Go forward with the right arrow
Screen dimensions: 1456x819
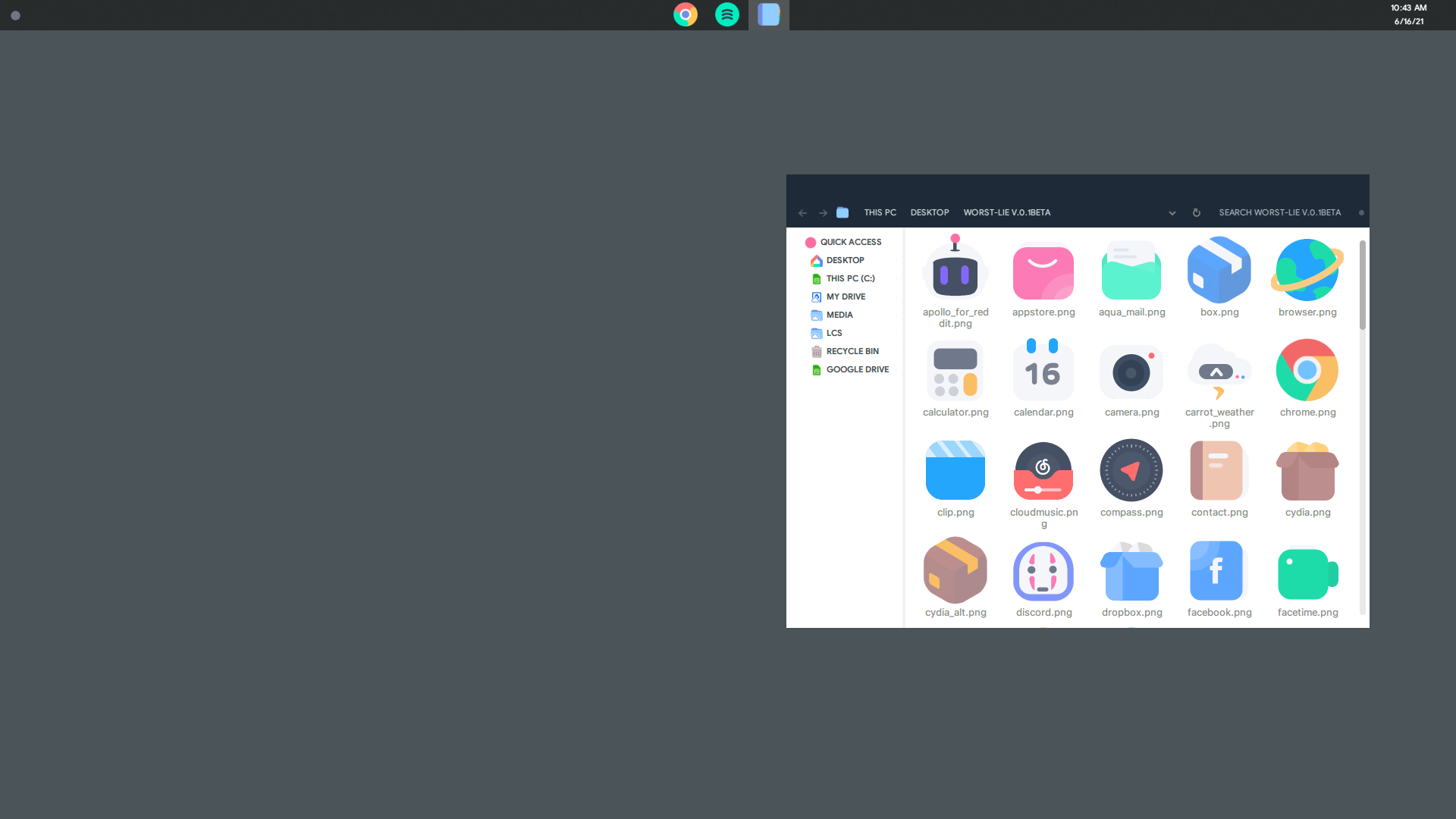(x=823, y=213)
